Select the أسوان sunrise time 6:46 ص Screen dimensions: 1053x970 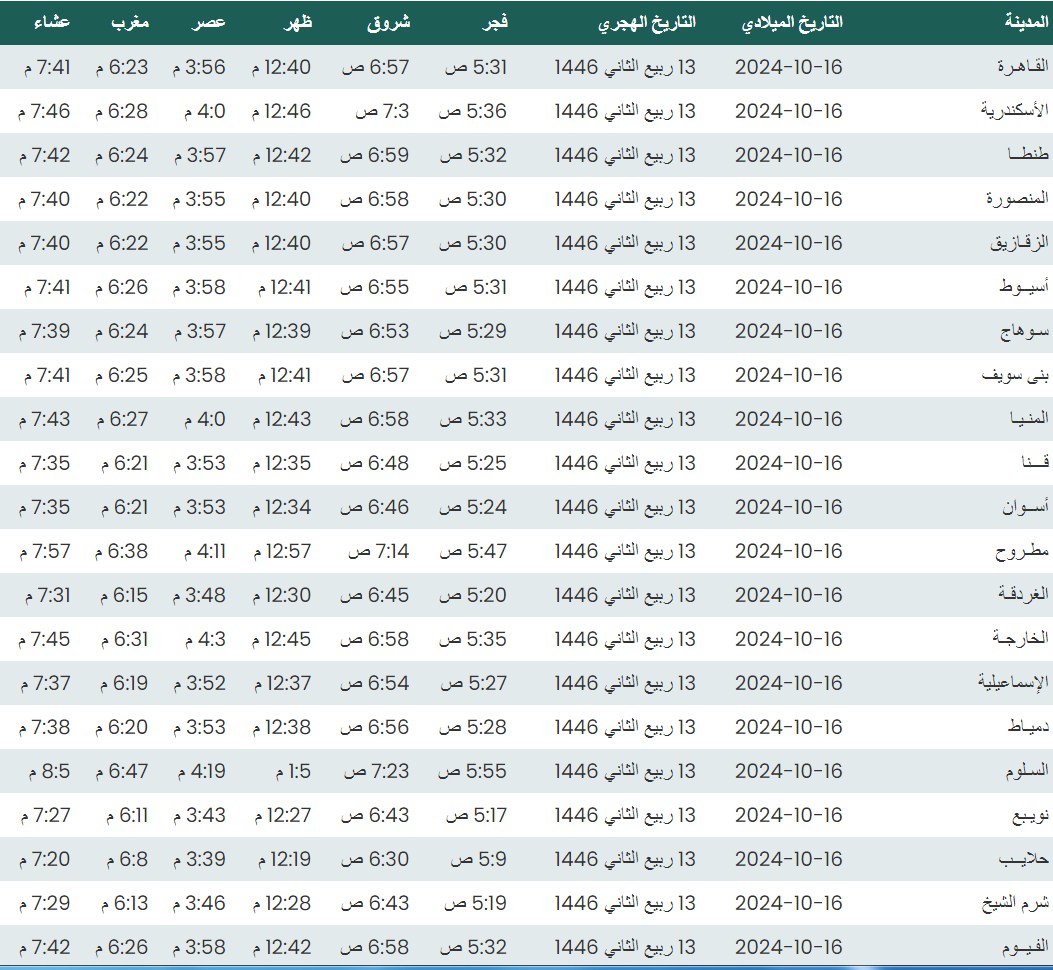(375, 507)
